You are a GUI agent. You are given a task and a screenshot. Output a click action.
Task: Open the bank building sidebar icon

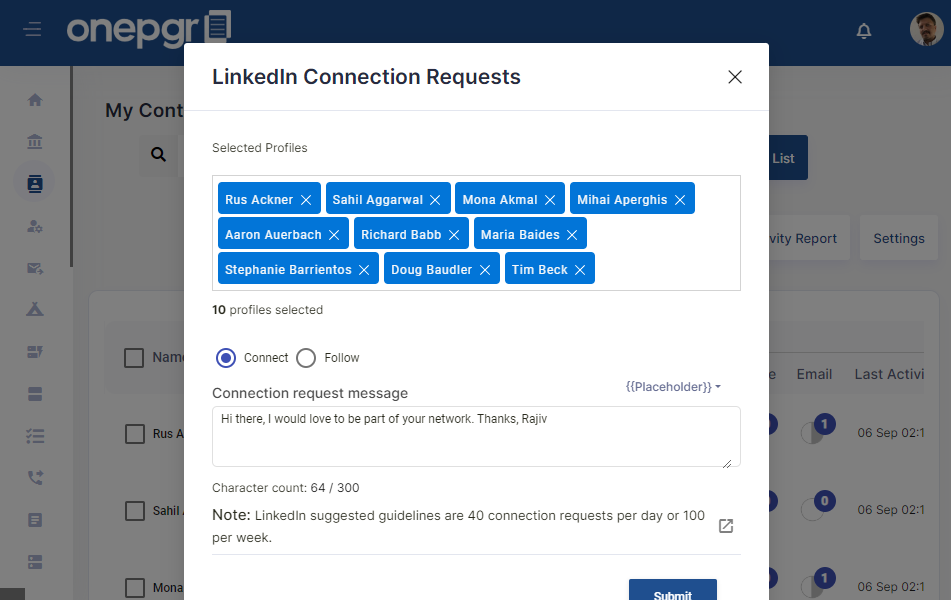pos(35,141)
